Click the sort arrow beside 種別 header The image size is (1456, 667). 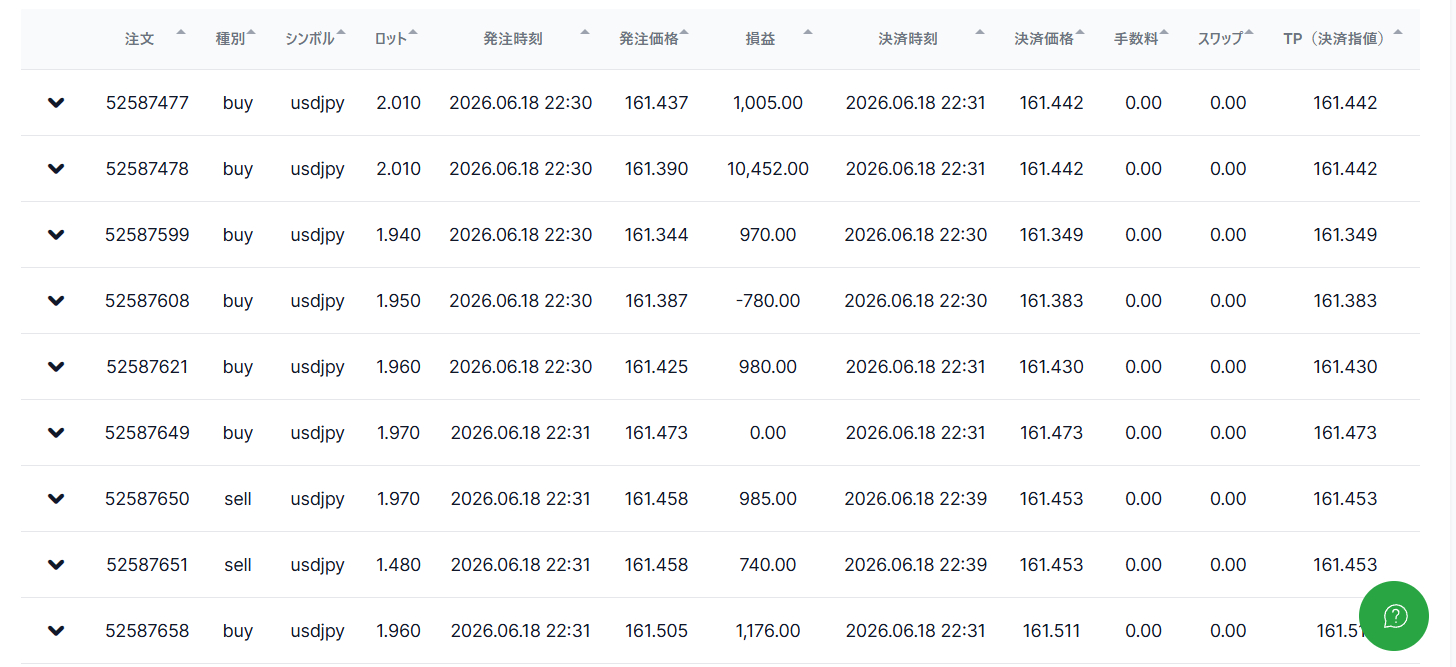click(x=251, y=33)
